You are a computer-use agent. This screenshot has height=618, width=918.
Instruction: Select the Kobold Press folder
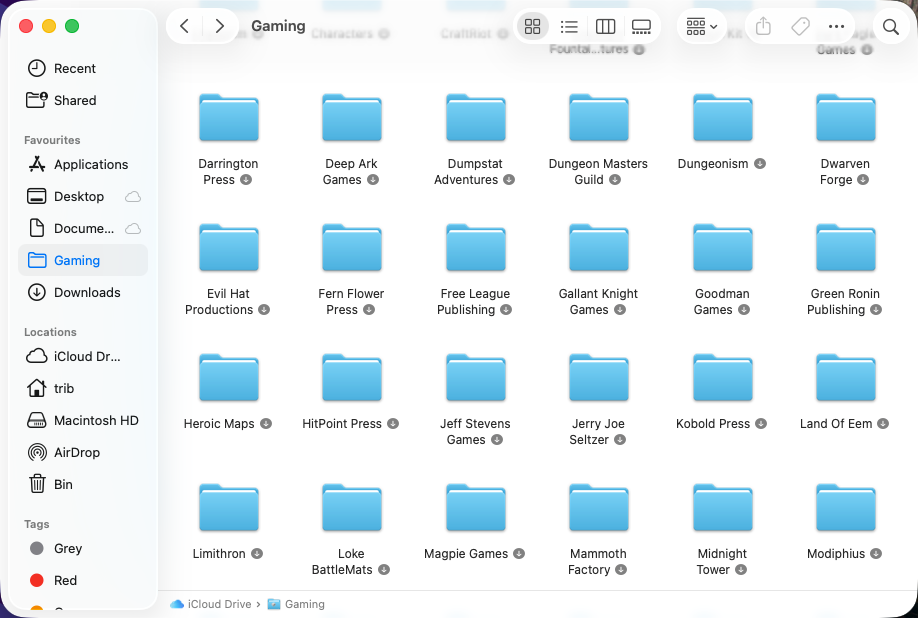point(722,377)
